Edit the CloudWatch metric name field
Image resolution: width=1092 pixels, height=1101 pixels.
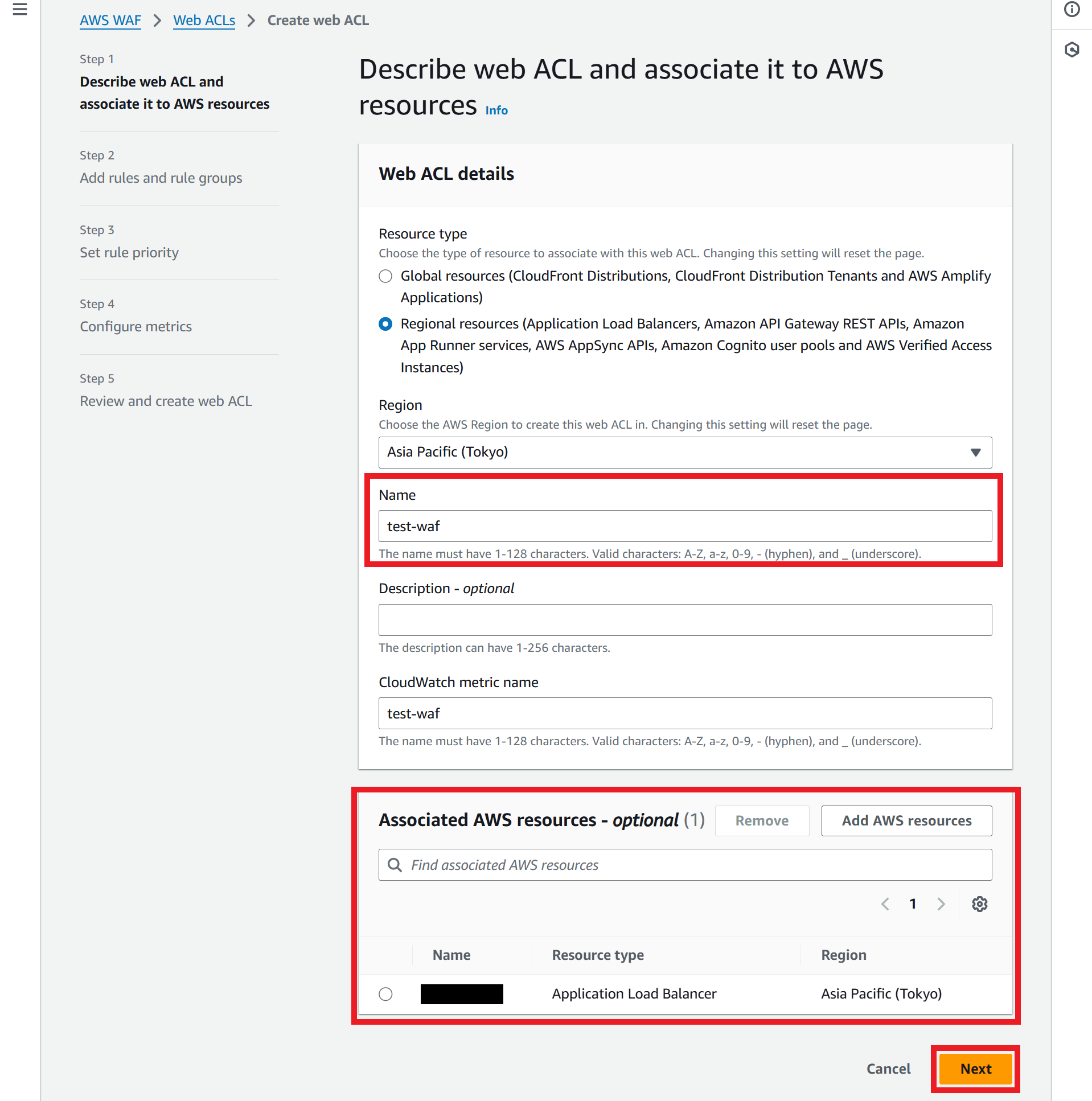684,713
